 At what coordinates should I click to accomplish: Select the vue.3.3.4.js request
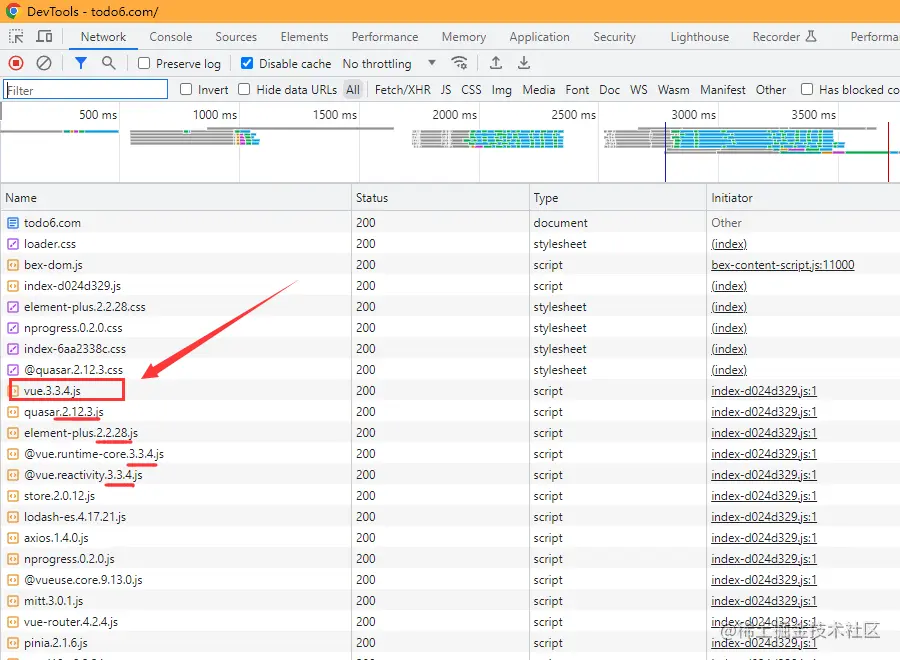pos(52,391)
